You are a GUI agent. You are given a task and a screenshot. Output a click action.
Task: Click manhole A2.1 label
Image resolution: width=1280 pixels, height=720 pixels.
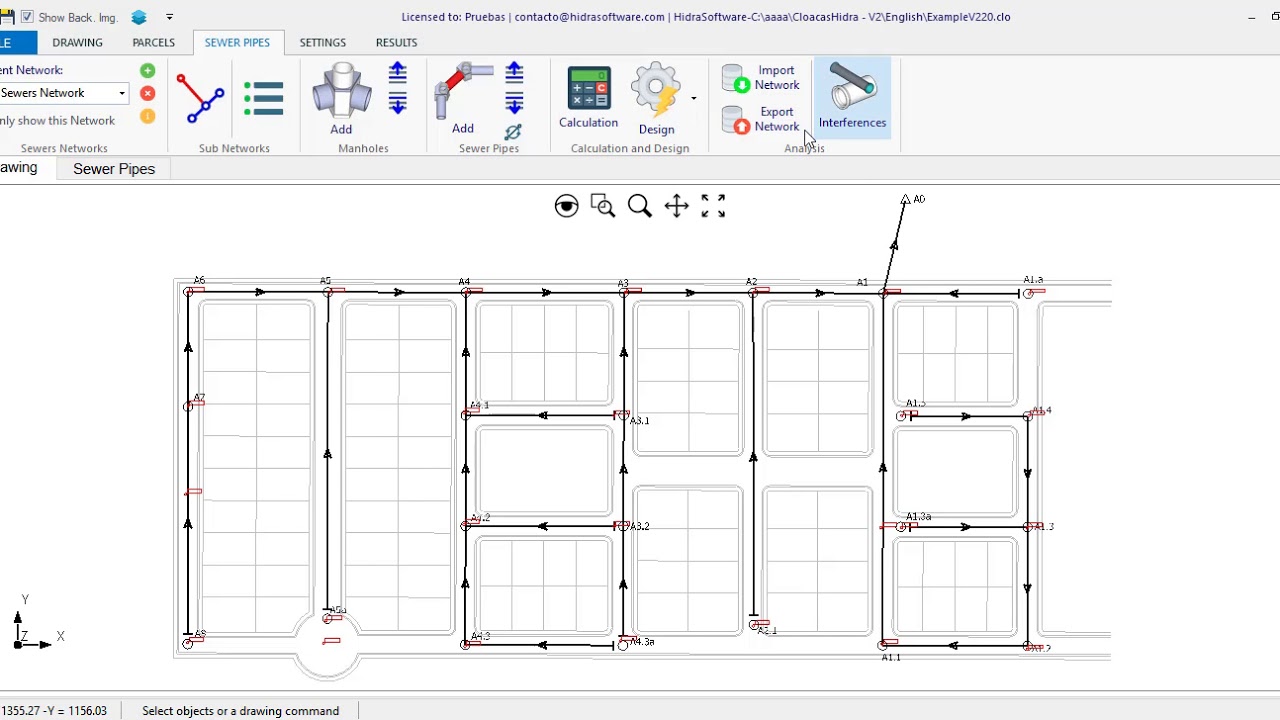767,631
